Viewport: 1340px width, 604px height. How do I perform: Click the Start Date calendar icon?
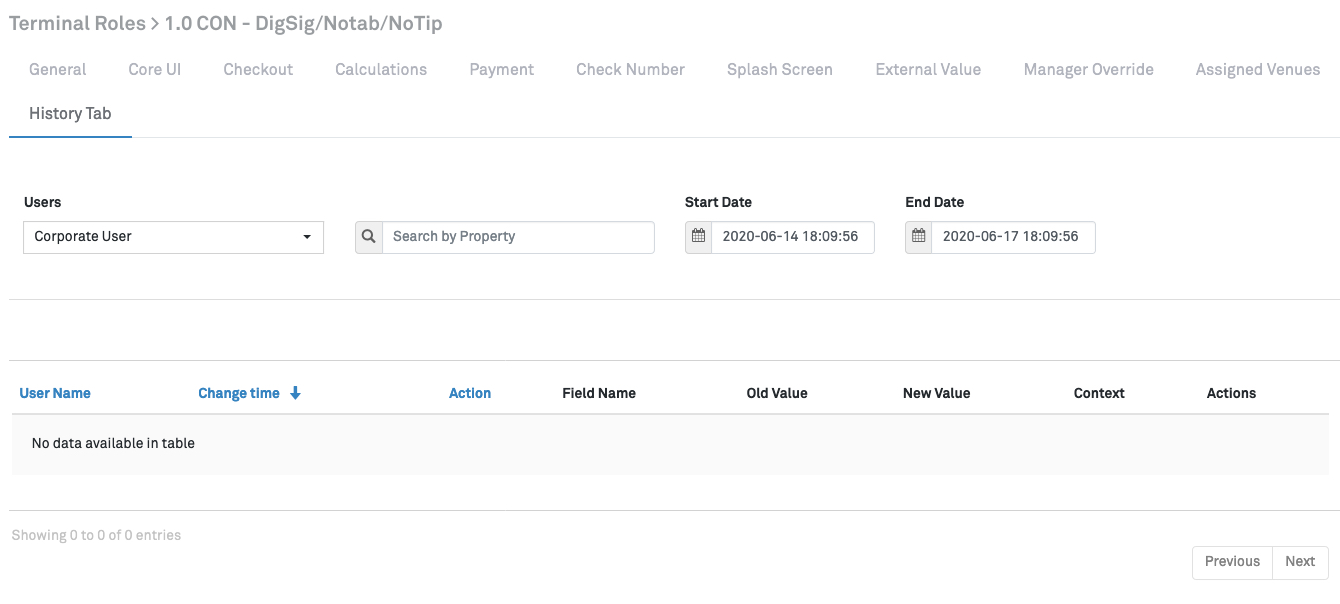click(698, 237)
